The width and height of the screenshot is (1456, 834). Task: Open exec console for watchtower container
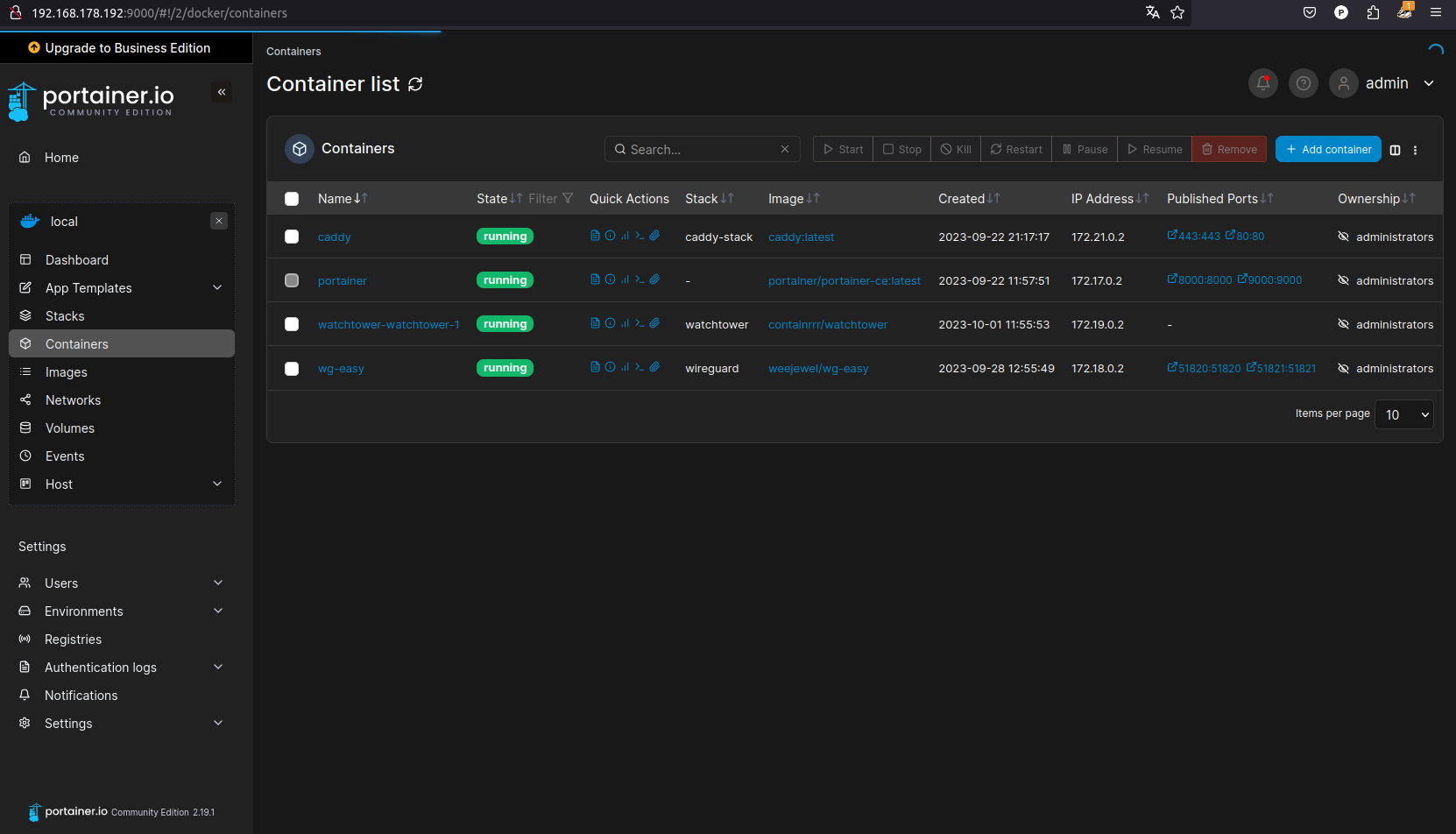(640, 323)
